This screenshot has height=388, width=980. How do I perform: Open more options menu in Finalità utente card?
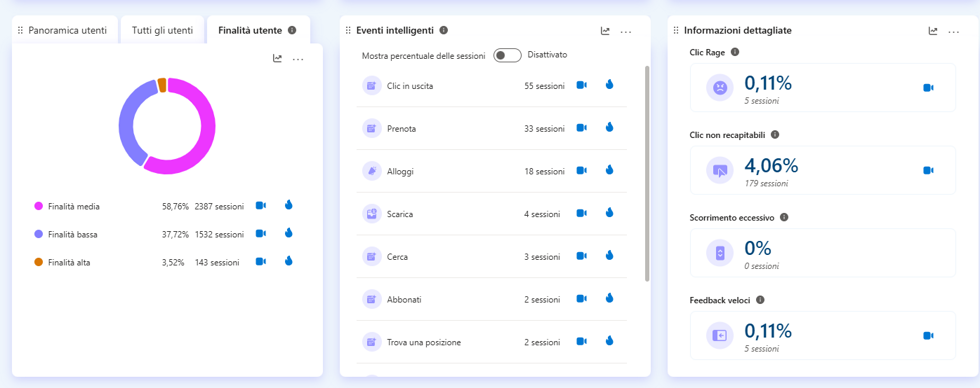click(298, 59)
